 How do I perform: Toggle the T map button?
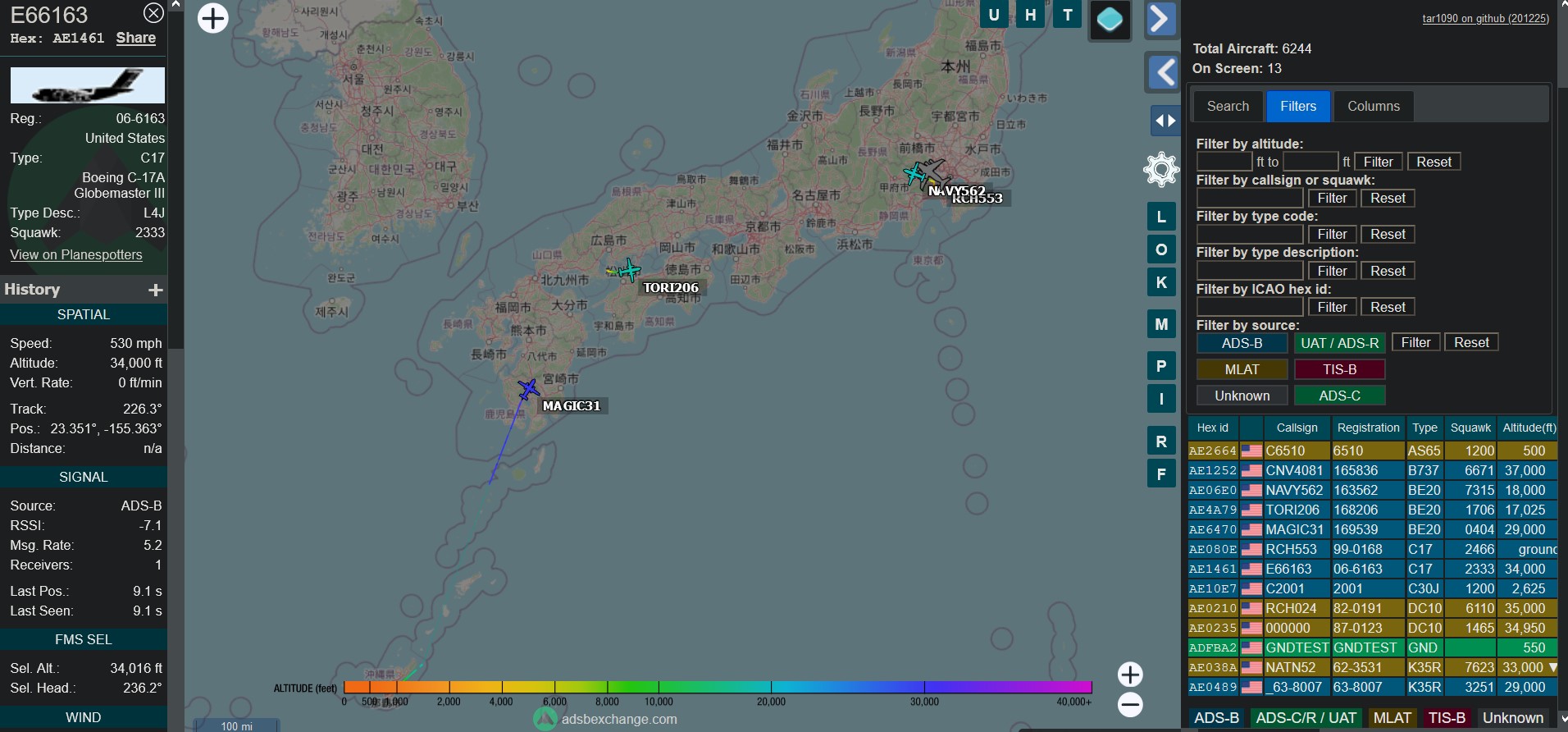click(x=1068, y=15)
